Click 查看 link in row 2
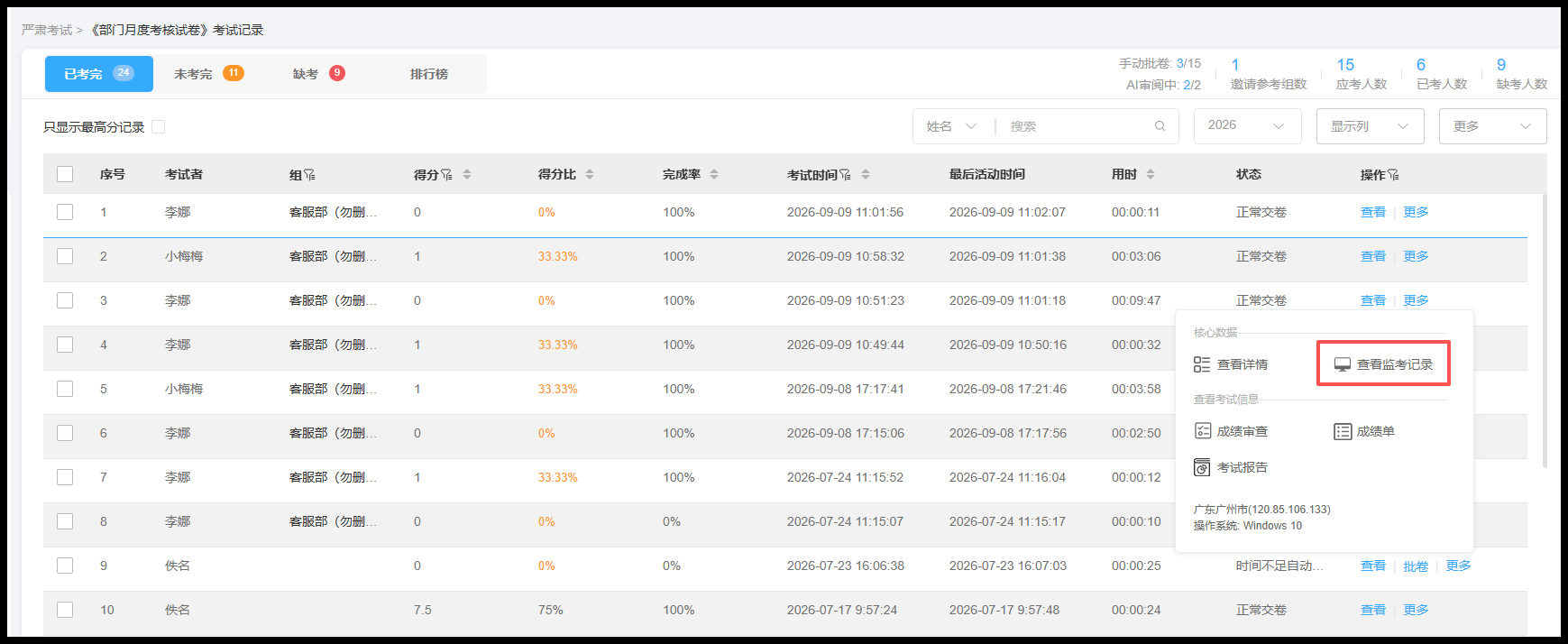The width and height of the screenshot is (1568, 644). click(1373, 256)
